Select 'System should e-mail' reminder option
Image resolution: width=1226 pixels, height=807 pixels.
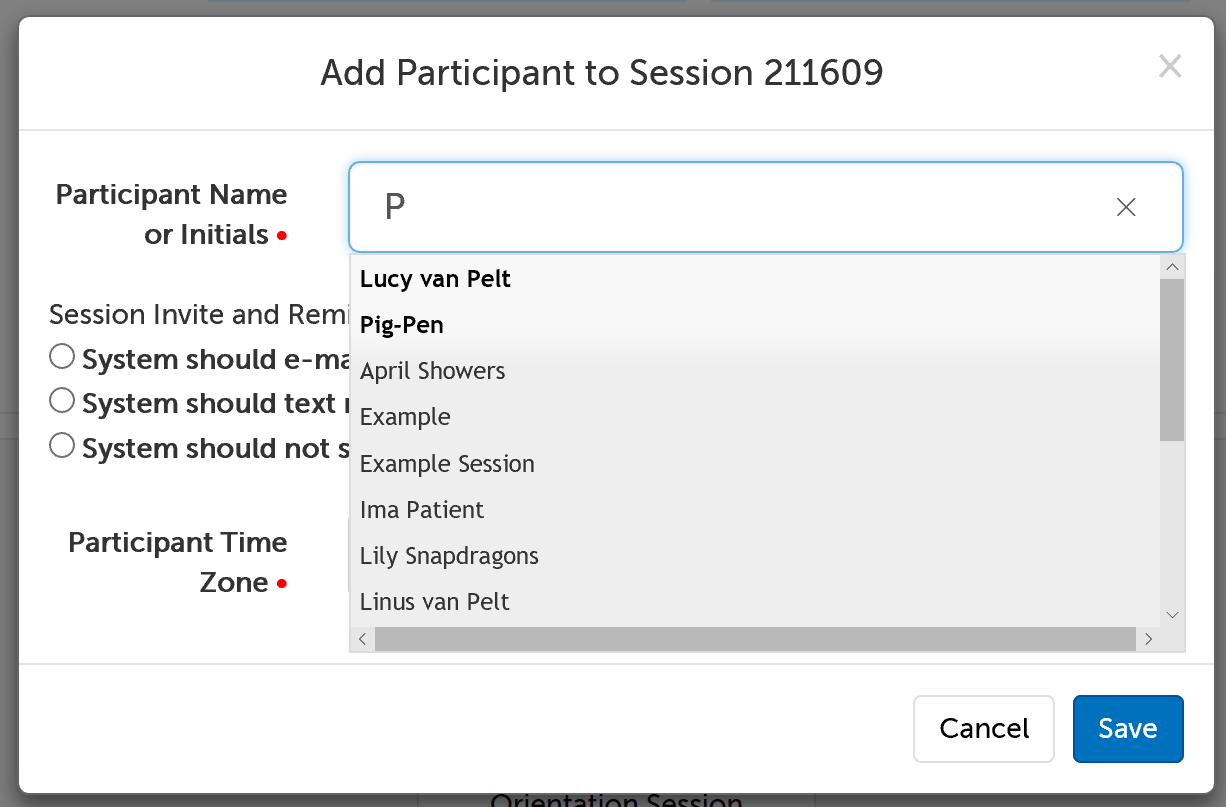point(61,355)
